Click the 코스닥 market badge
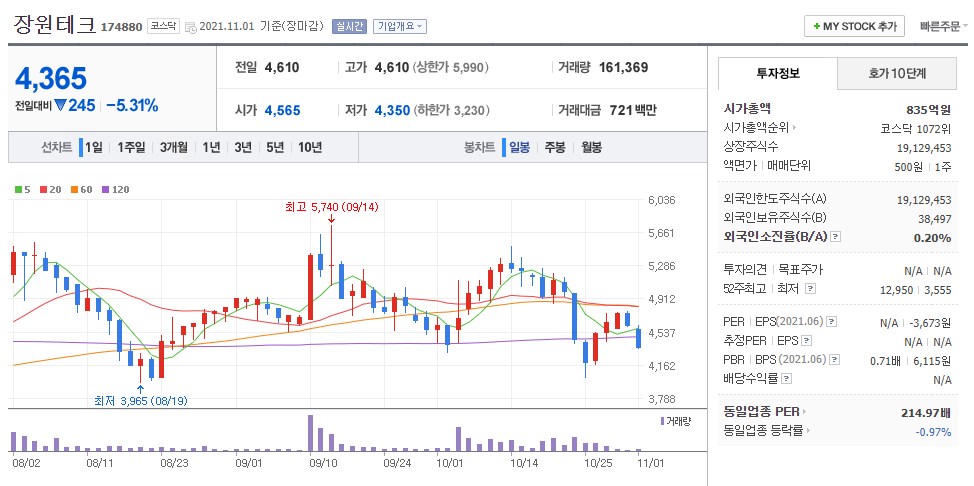Screen dimensions: 974x486 [163, 27]
